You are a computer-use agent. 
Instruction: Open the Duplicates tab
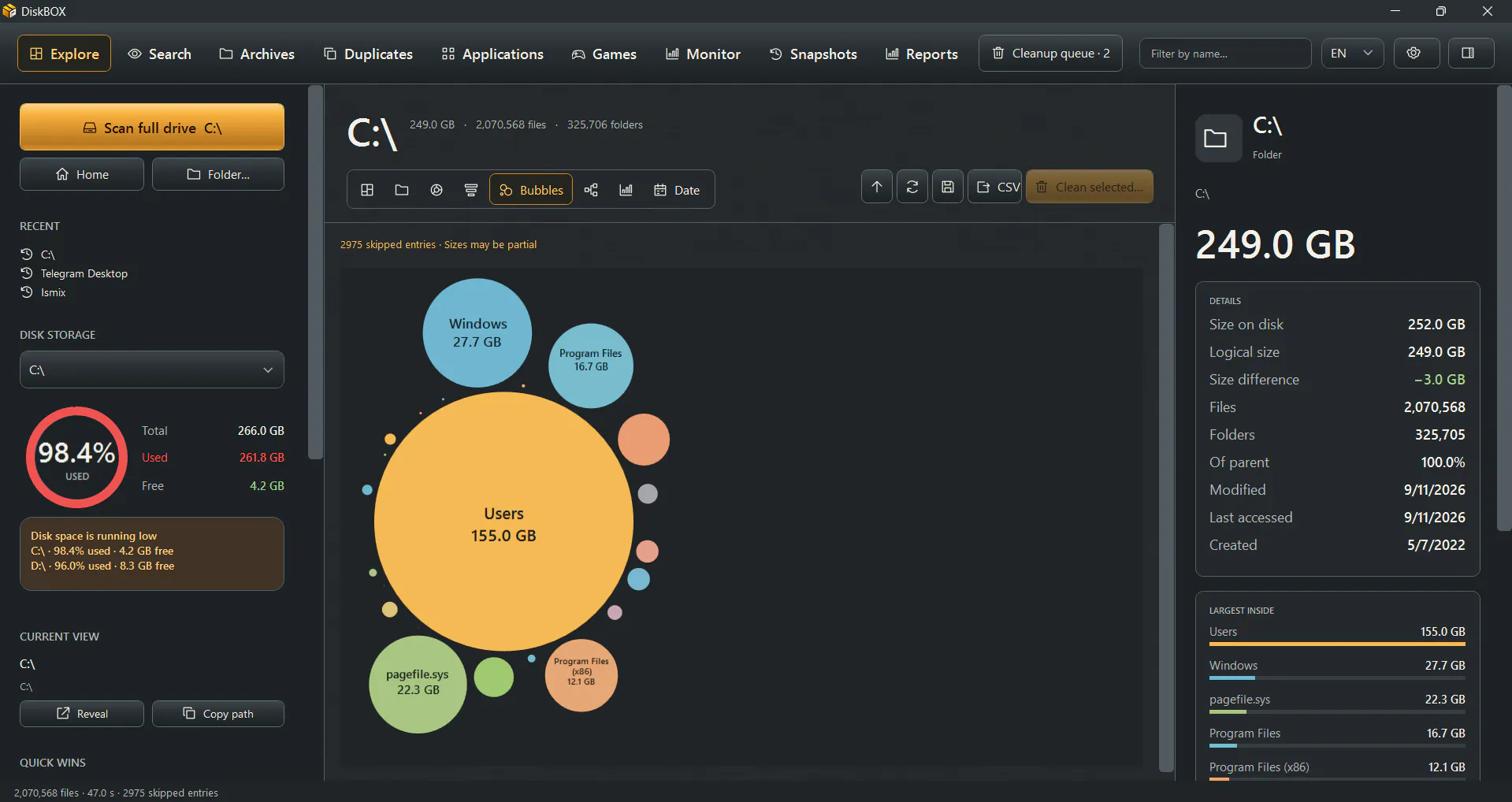(368, 54)
